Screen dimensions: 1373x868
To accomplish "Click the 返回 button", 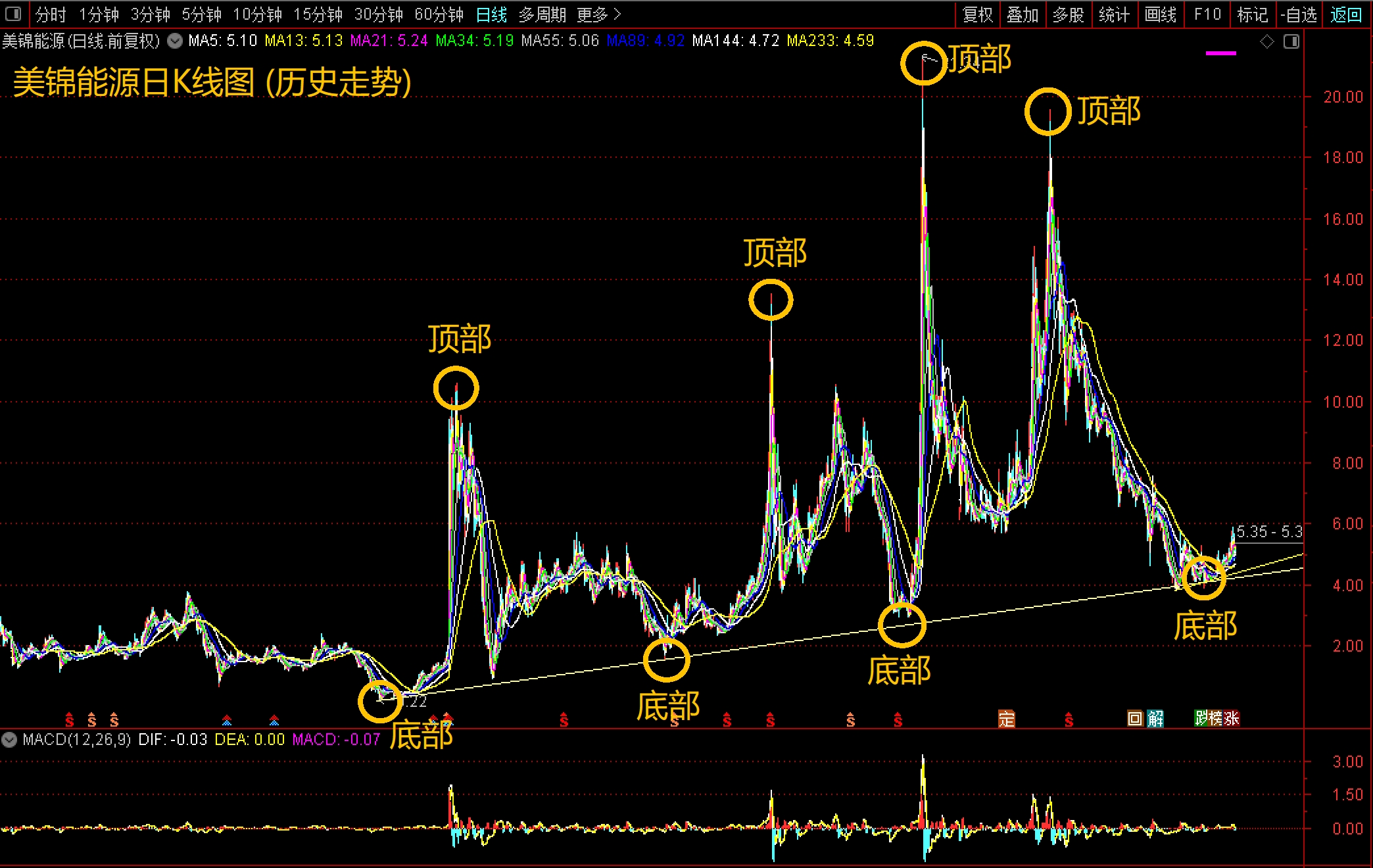I will tap(1346, 14).
